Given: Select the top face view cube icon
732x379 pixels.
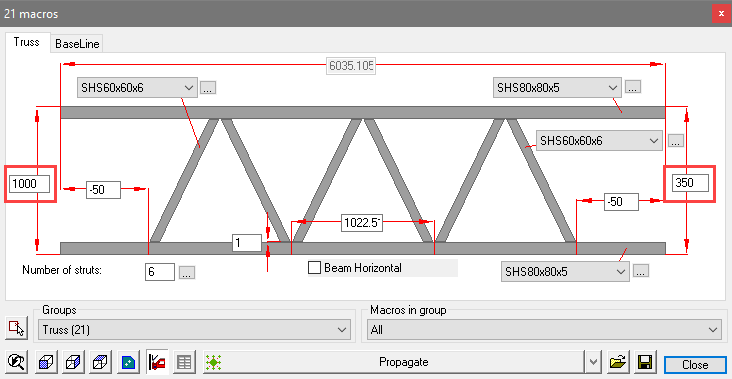Looking at the screenshot, I should (101, 362).
